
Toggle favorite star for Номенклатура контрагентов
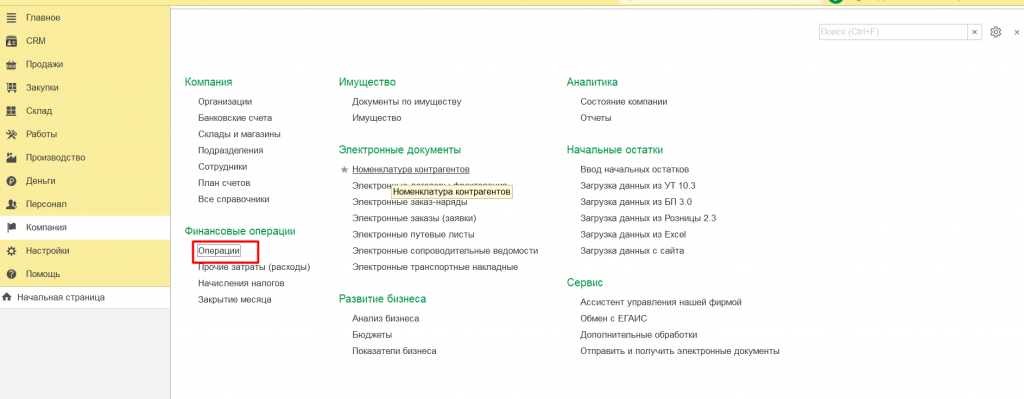[x=344, y=169]
